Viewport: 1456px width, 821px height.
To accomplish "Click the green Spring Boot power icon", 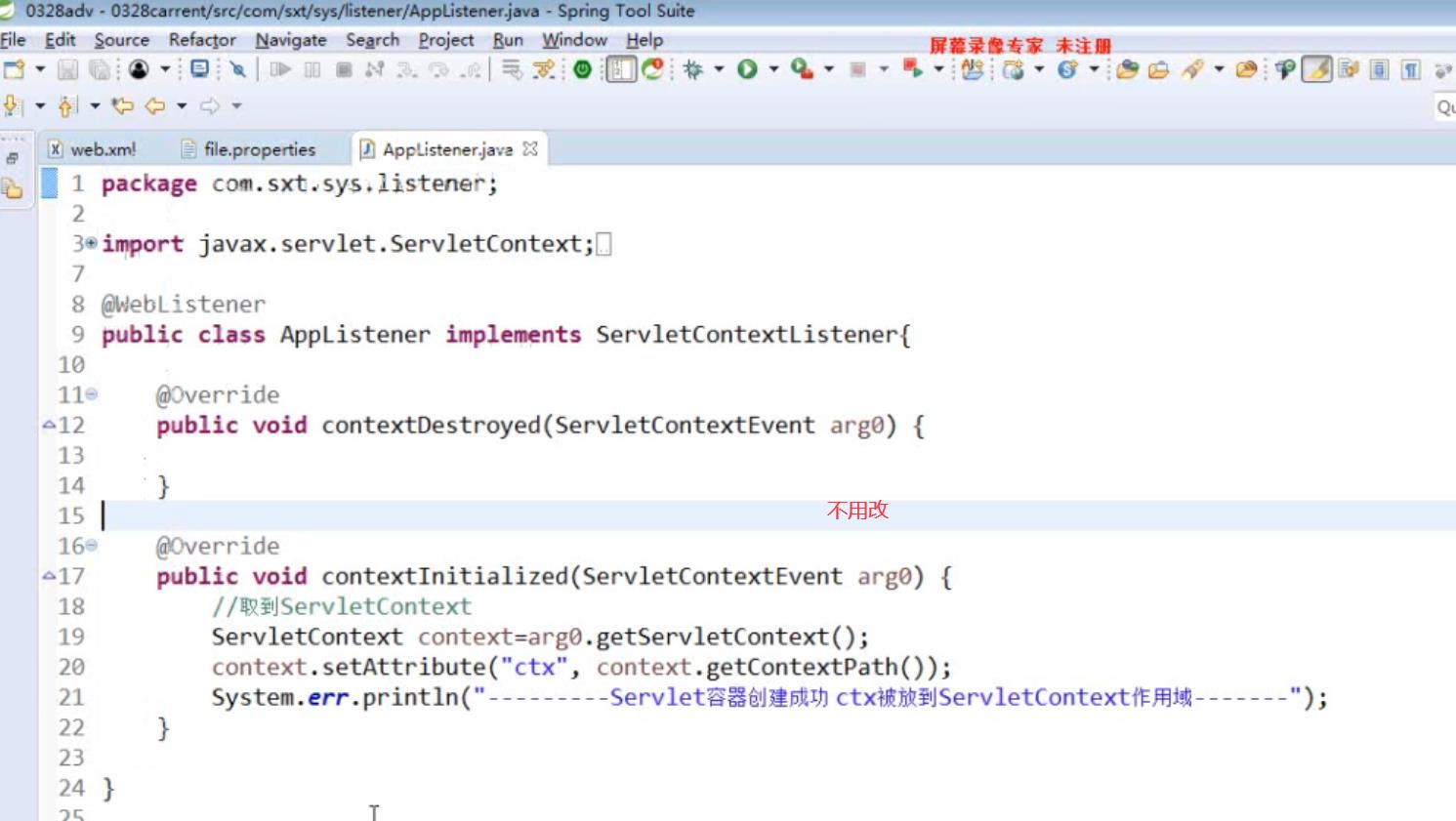I will click(x=583, y=69).
